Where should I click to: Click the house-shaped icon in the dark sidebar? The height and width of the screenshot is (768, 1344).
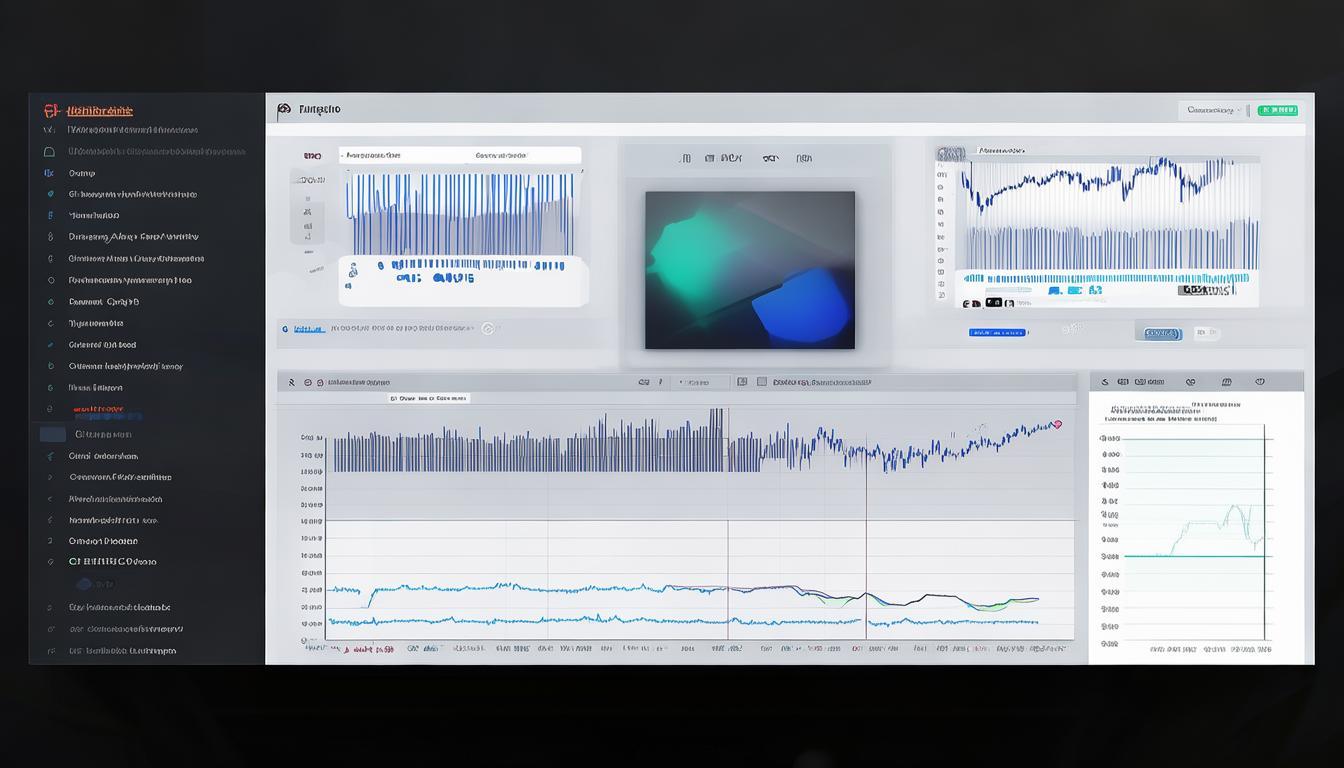[x=49, y=152]
